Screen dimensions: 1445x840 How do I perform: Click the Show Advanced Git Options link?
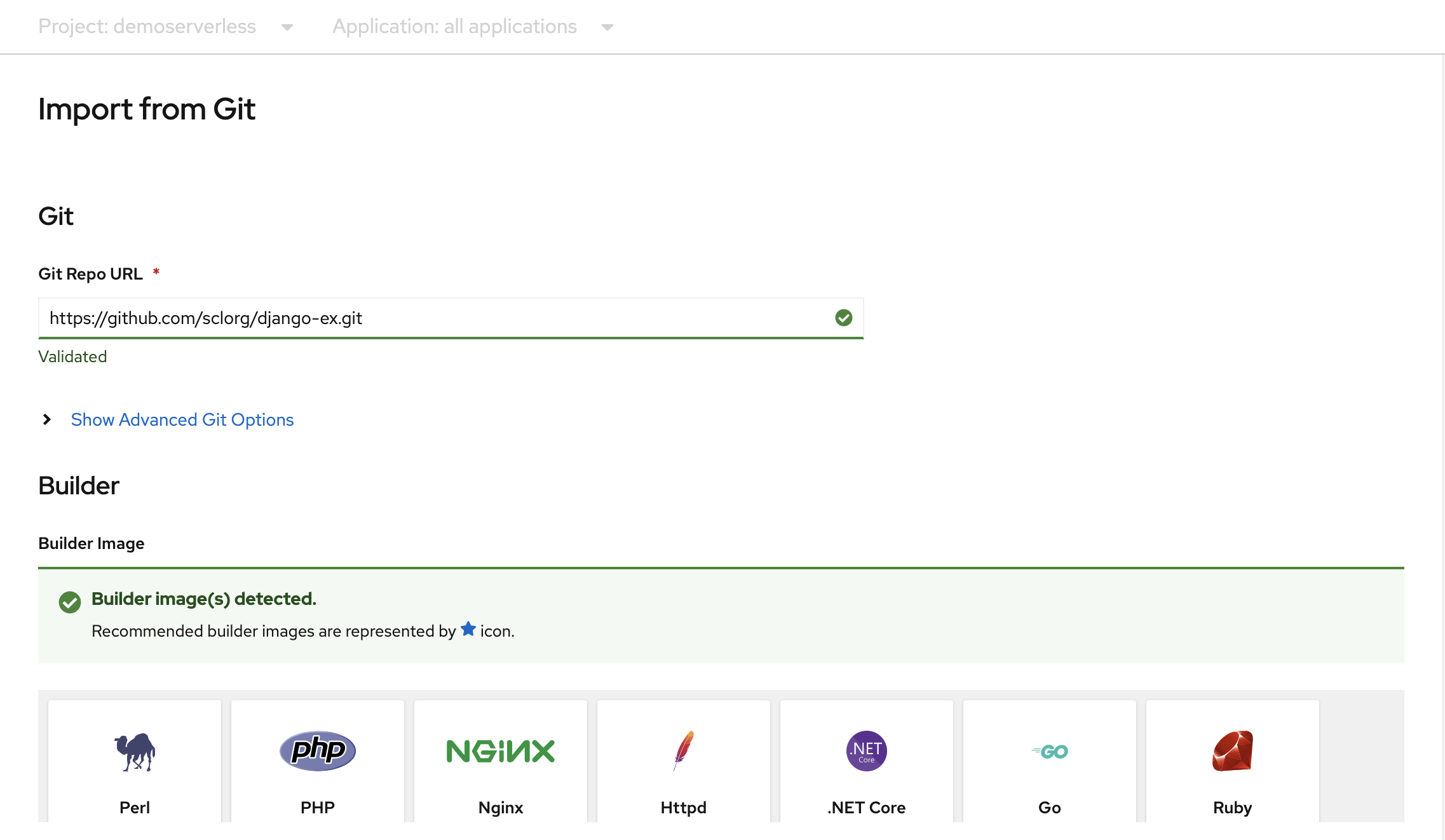point(182,419)
